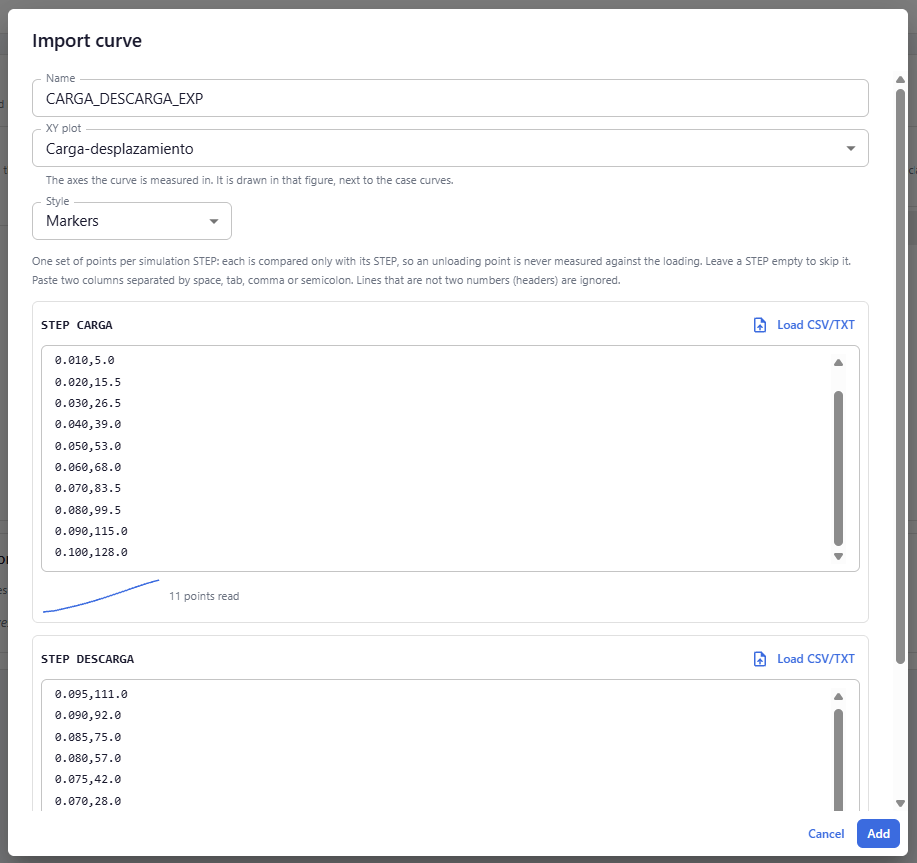Click the line 0.085,75.0 in STEP DESCARGA

(88, 737)
